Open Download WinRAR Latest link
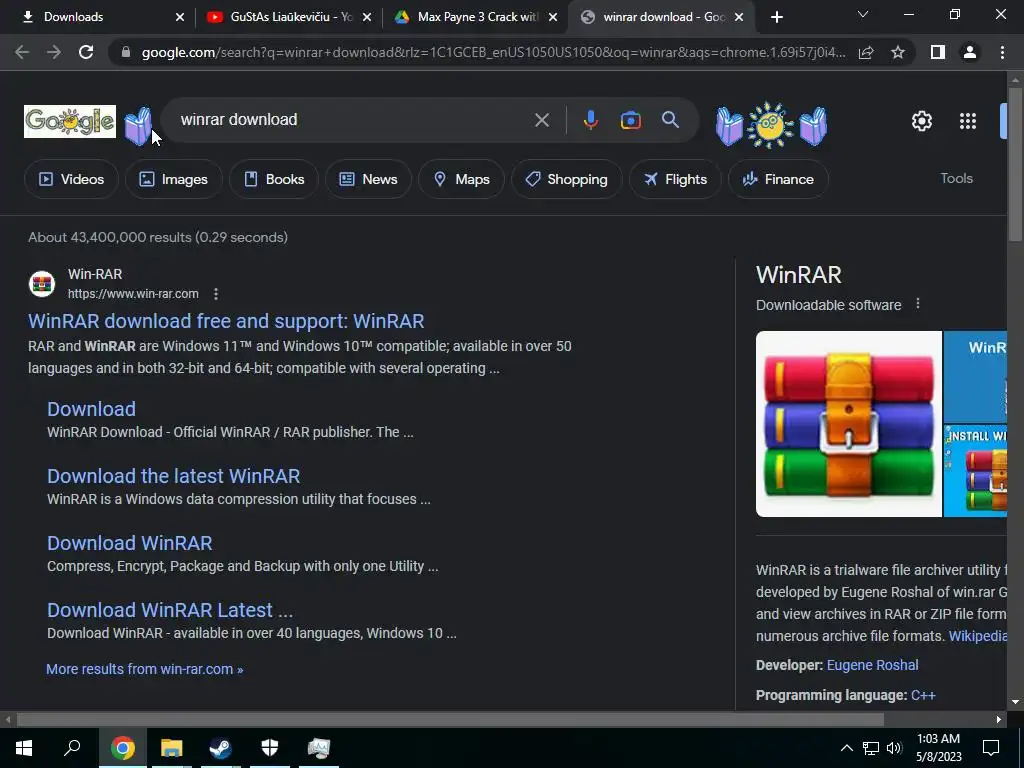The image size is (1024, 768). pos(170,610)
